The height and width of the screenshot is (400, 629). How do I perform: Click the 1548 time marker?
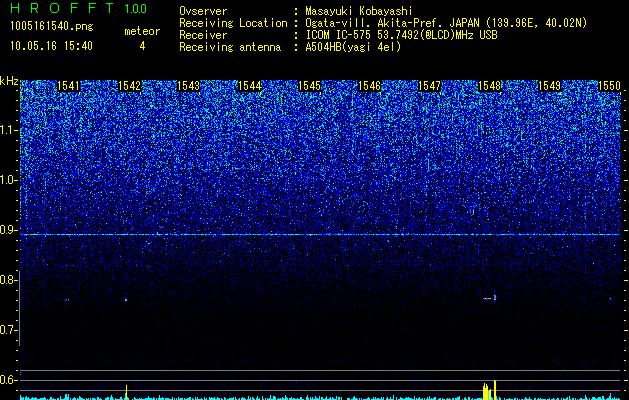click(490, 86)
